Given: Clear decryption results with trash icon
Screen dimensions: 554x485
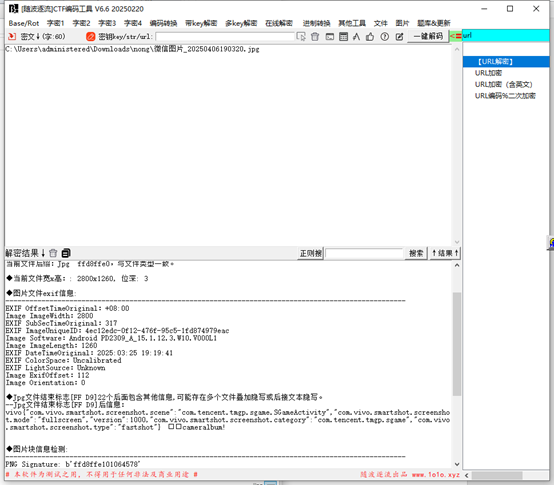Looking at the screenshot, I should pyautogui.click(x=53, y=253).
